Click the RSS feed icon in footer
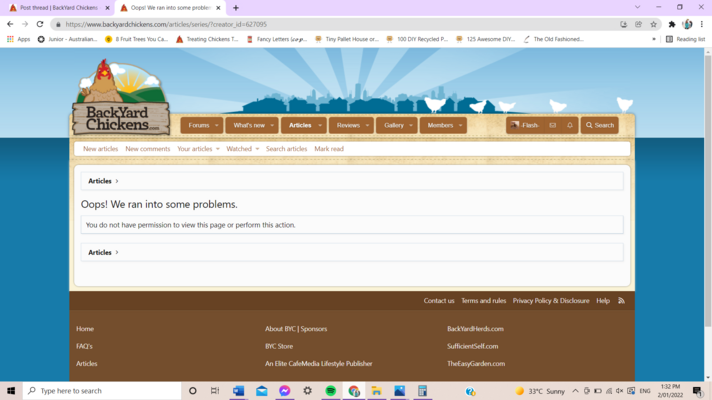This screenshot has width=712, height=400. [x=621, y=300]
